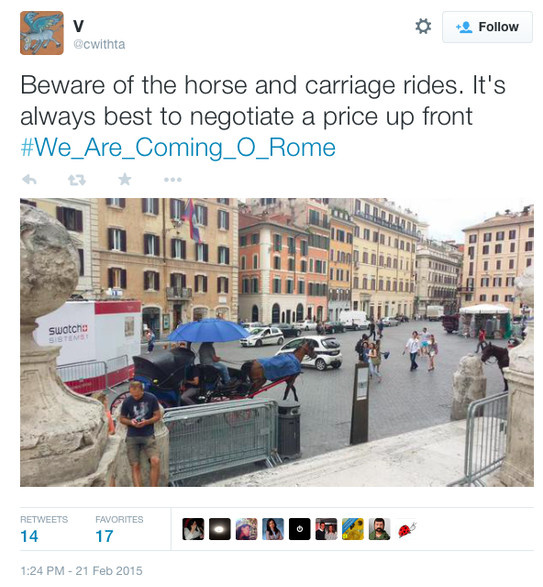Open the yellow and blue avatar profile
This screenshot has width=543, height=587.
[353, 529]
